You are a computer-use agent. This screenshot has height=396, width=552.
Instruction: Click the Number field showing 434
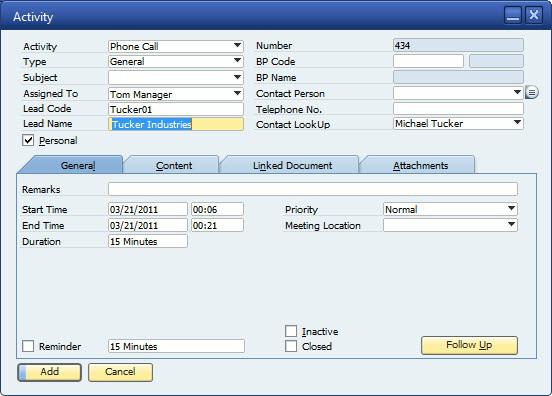coord(458,45)
